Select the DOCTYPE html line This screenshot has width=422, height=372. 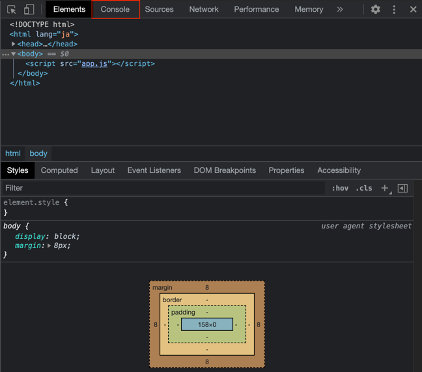(x=42, y=24)
